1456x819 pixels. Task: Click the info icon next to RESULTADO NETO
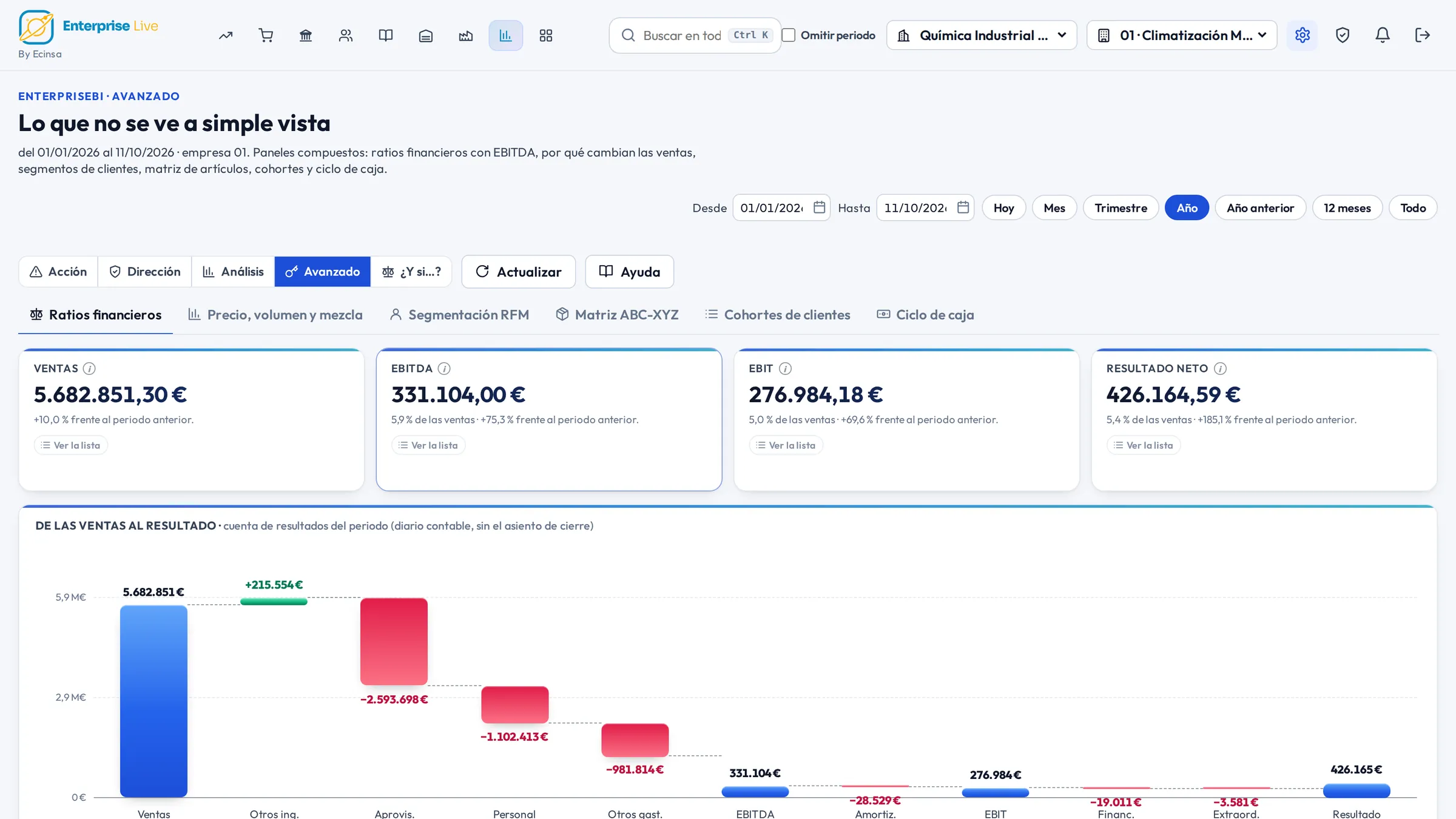pos(1220,368)
